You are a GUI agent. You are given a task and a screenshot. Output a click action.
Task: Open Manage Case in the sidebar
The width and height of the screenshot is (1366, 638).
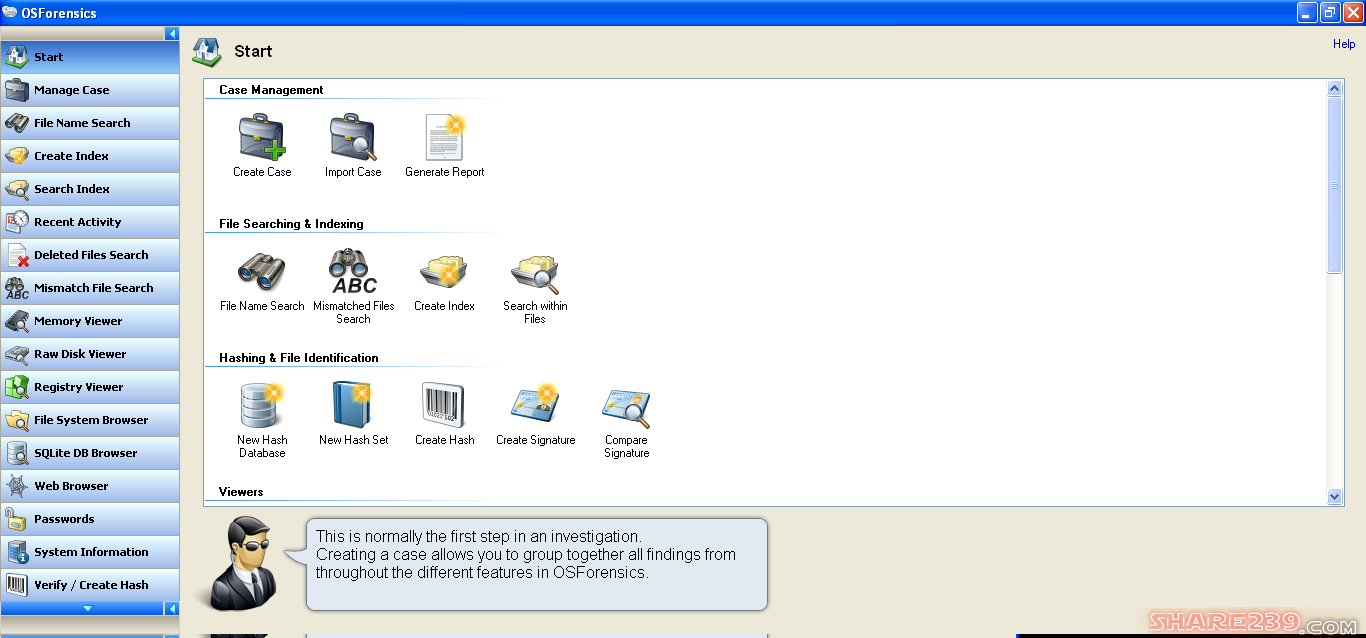coord(90,90)
